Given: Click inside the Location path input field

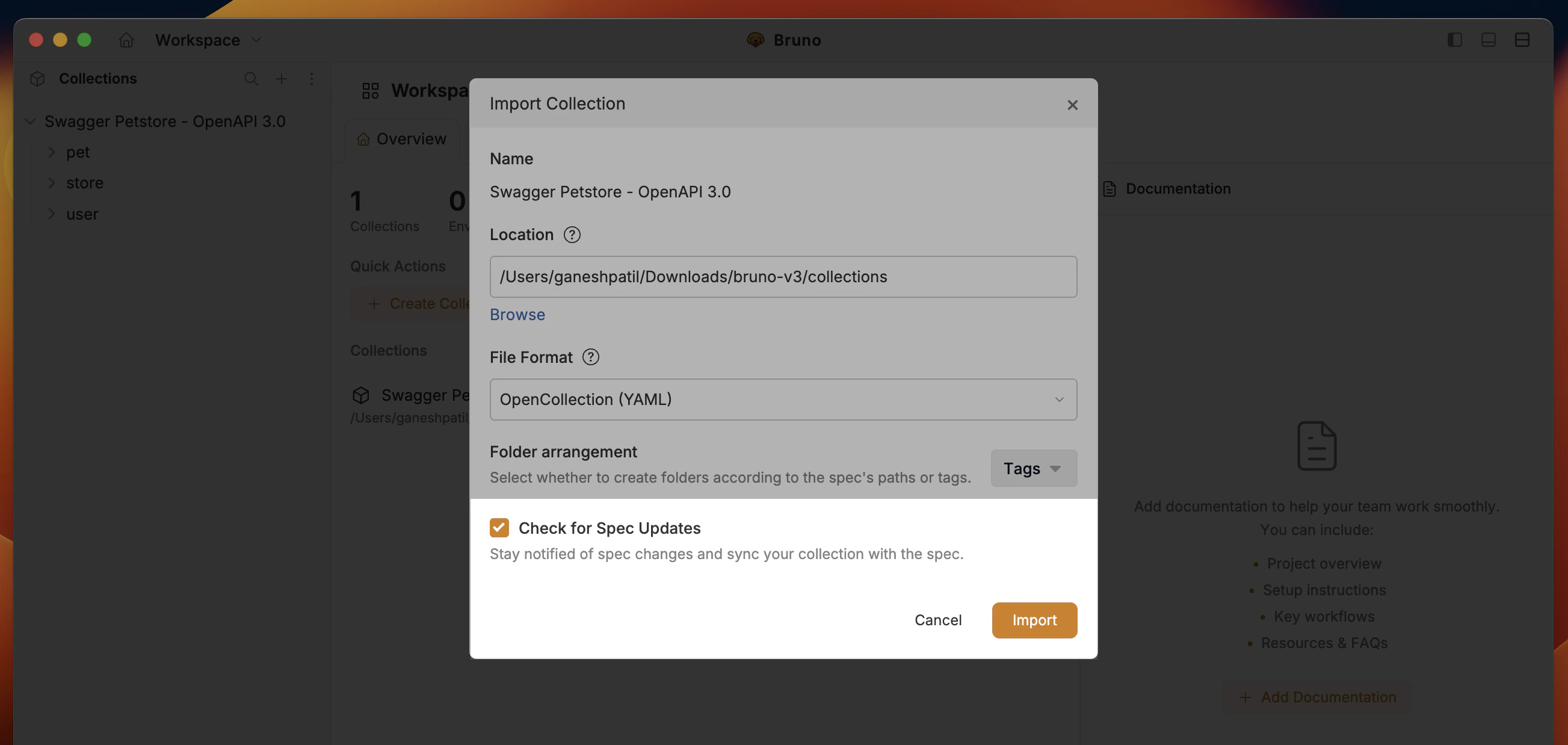Looking at the screenshot, I should pos(783,276).
